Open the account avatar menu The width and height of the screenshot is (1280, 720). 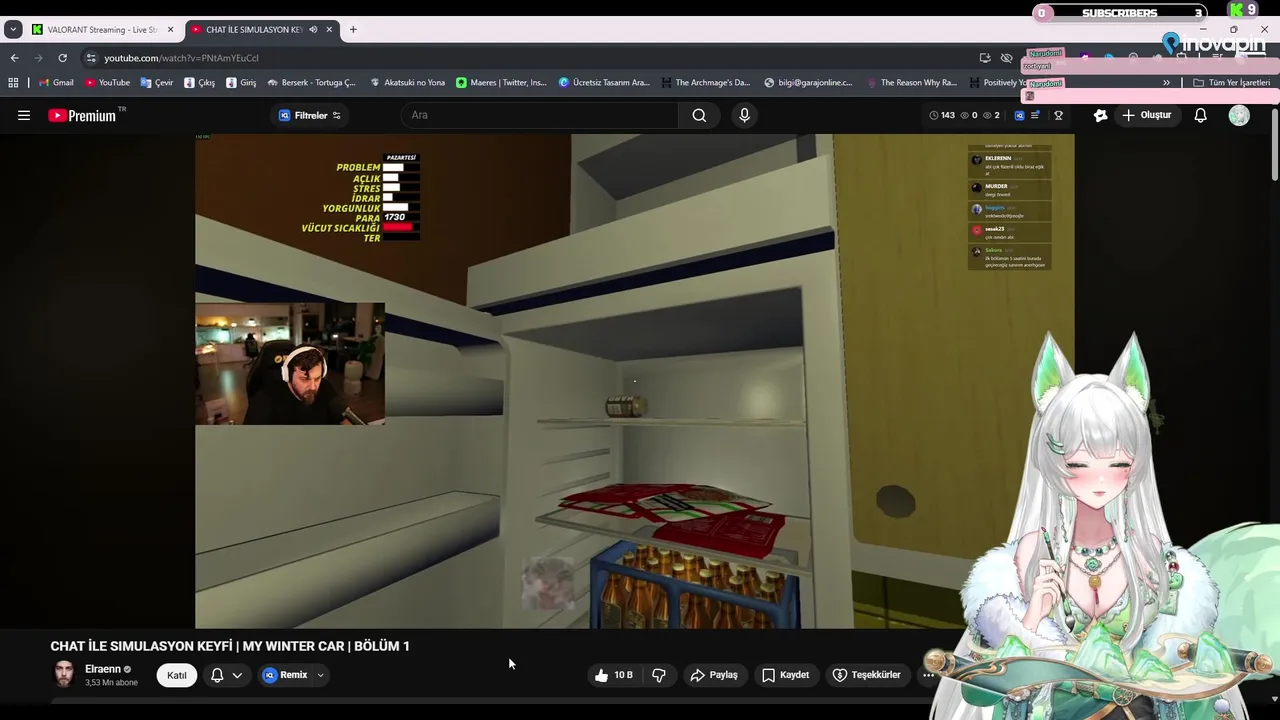click(x=1239, y=115)
